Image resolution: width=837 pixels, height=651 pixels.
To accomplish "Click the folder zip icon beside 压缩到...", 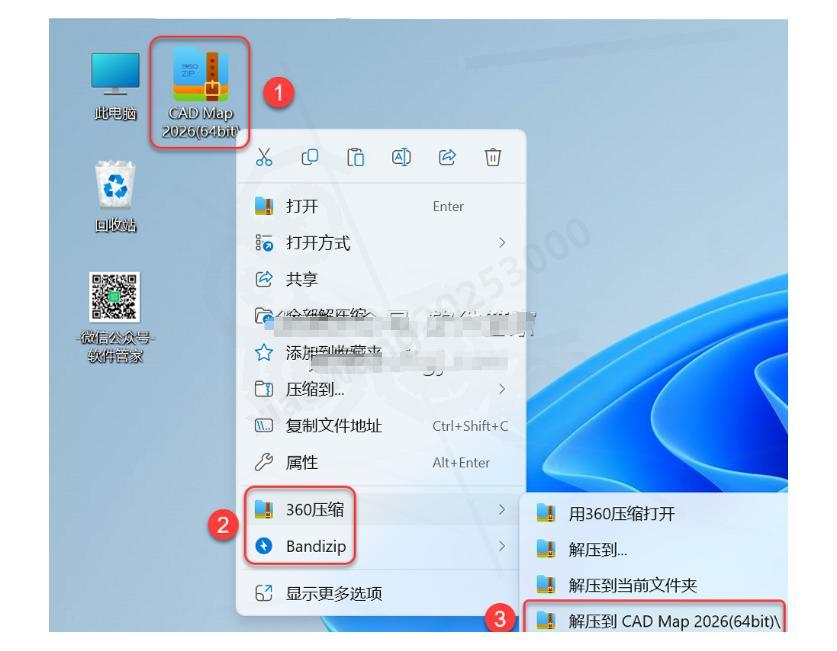I will point(264,389).
